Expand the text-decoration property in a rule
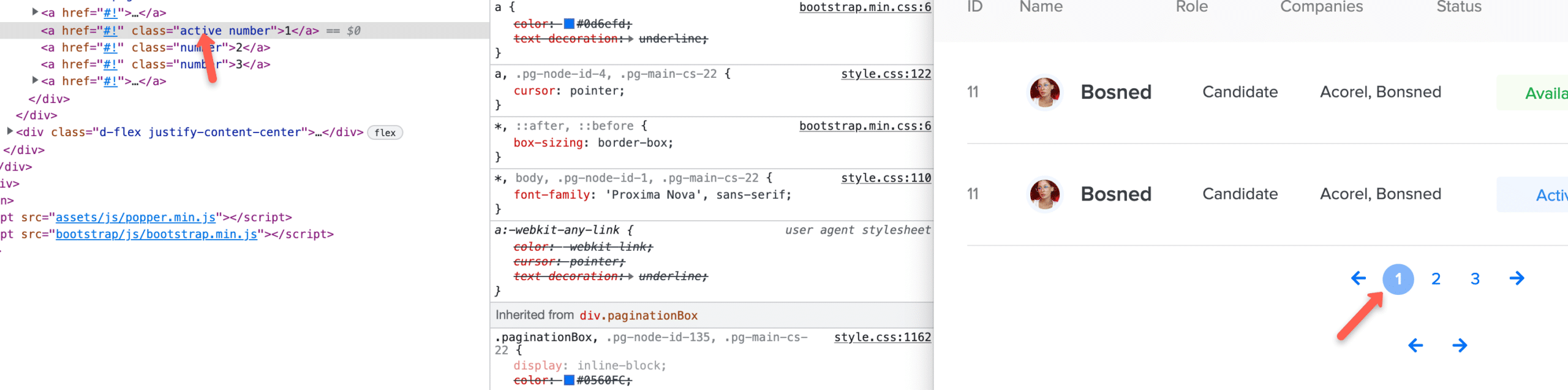The image size is (1568, 390). [x=630, y=39]
